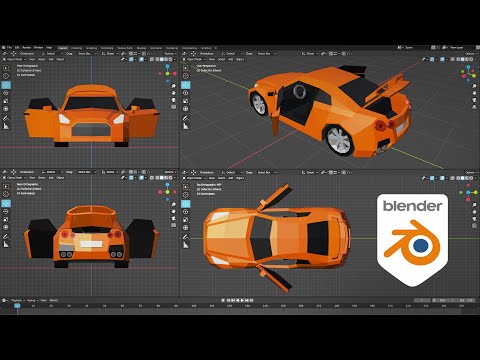Open Playback dropdown in the timeline

click(x=17, y=300)
